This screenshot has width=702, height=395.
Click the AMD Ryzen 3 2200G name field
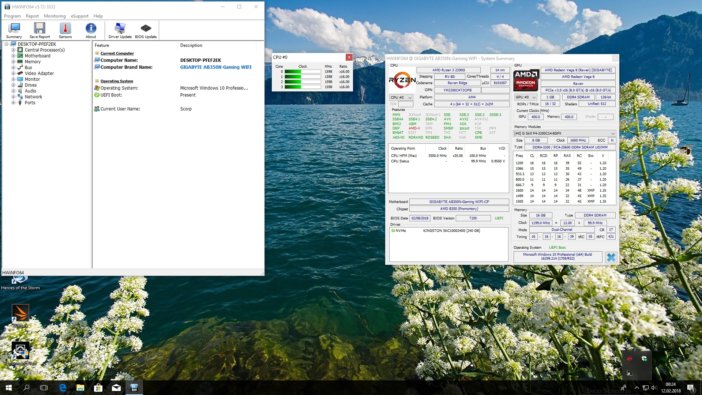448,70
